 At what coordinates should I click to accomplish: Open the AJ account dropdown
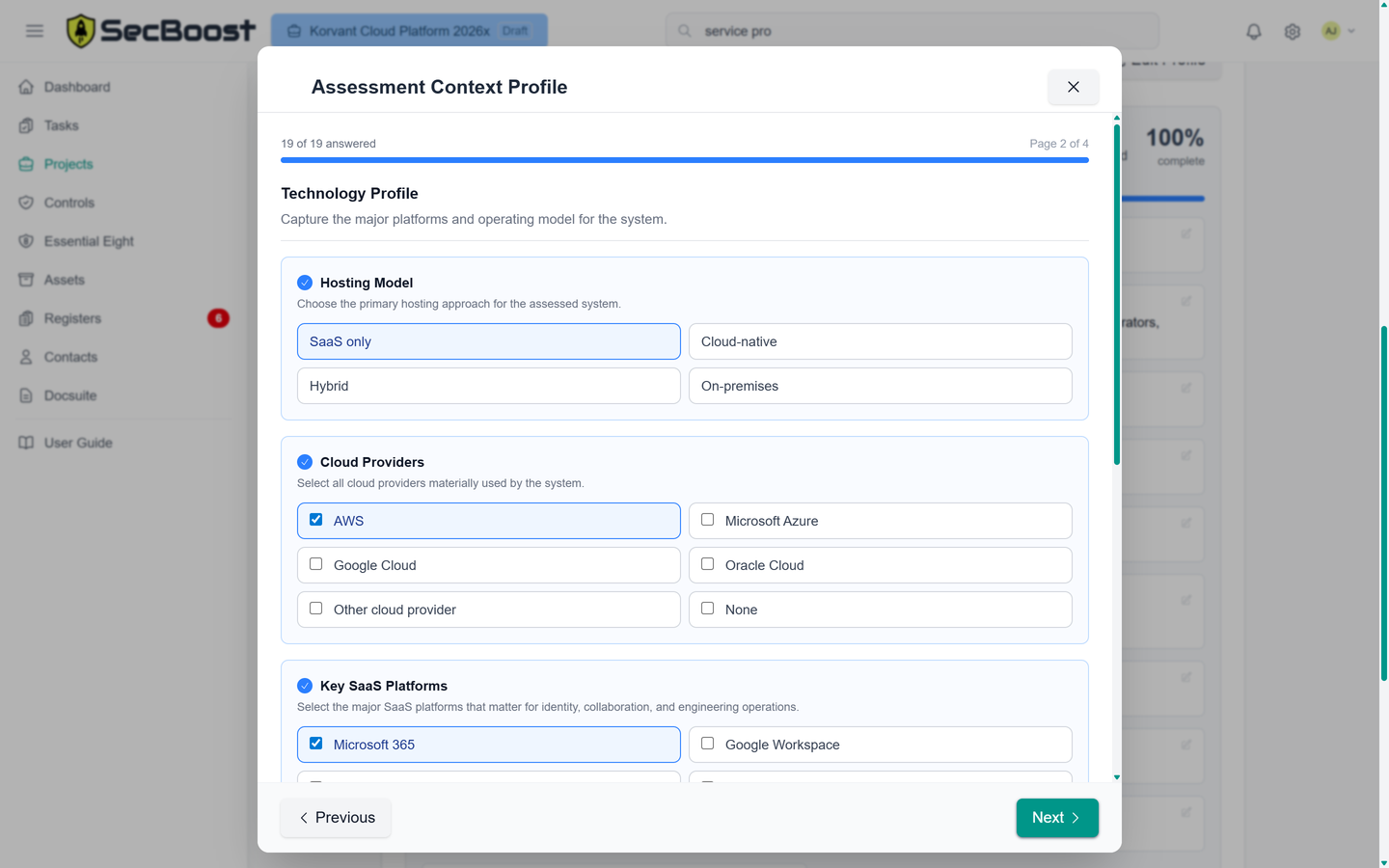pyautogui.click(x=1337, y=31)
